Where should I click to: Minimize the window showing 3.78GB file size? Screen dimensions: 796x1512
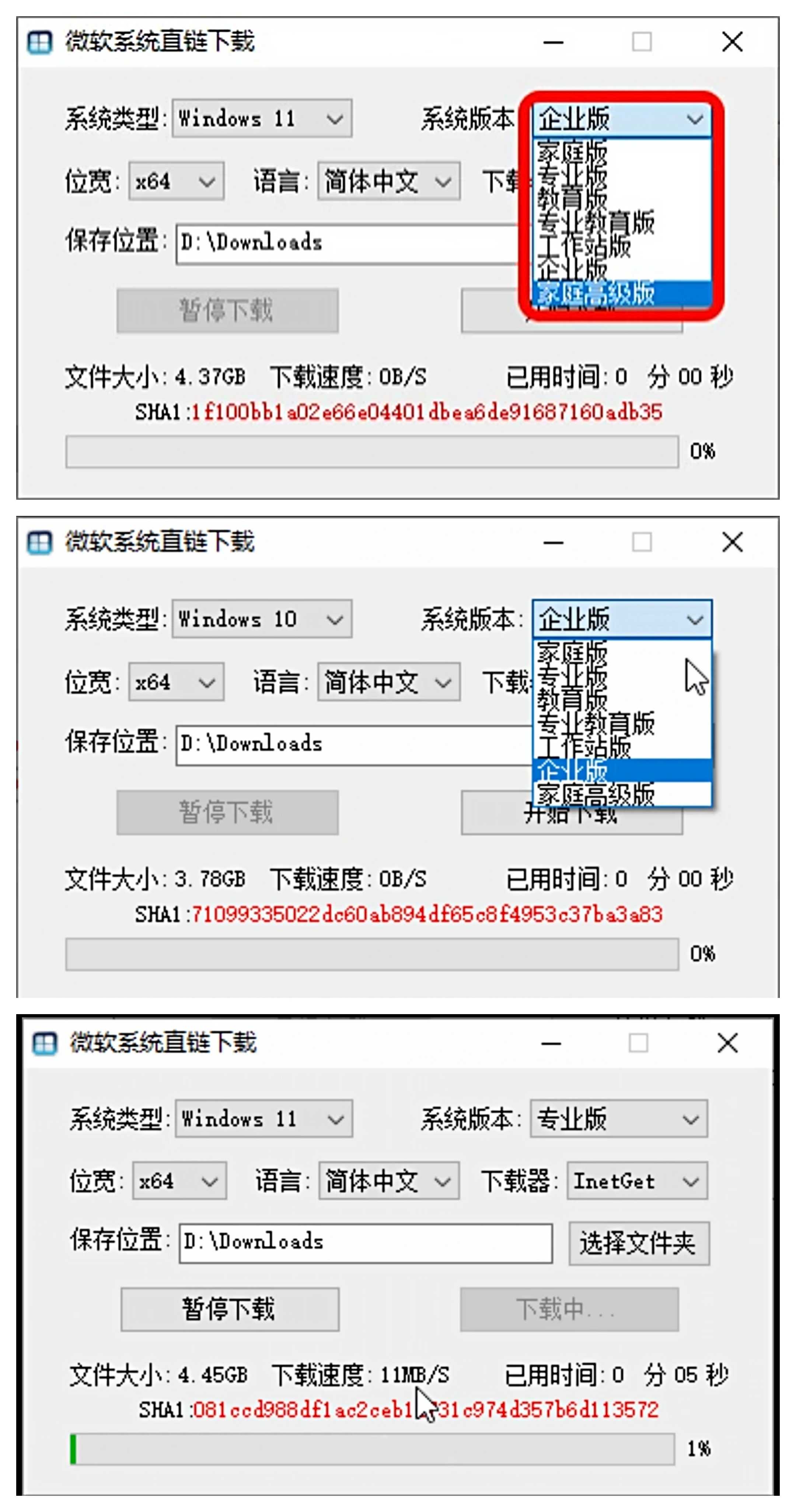pyautogui.click(x=553, y=542)
